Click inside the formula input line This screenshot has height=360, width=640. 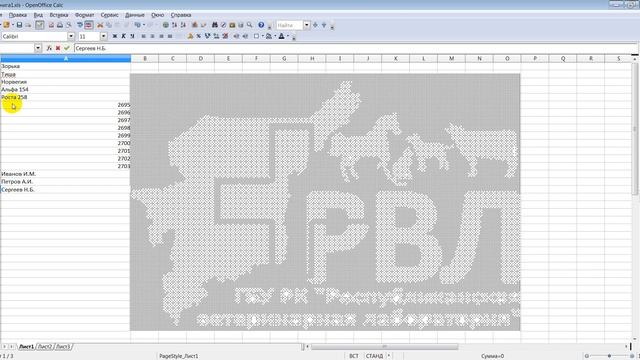click(x=355, y=48)
